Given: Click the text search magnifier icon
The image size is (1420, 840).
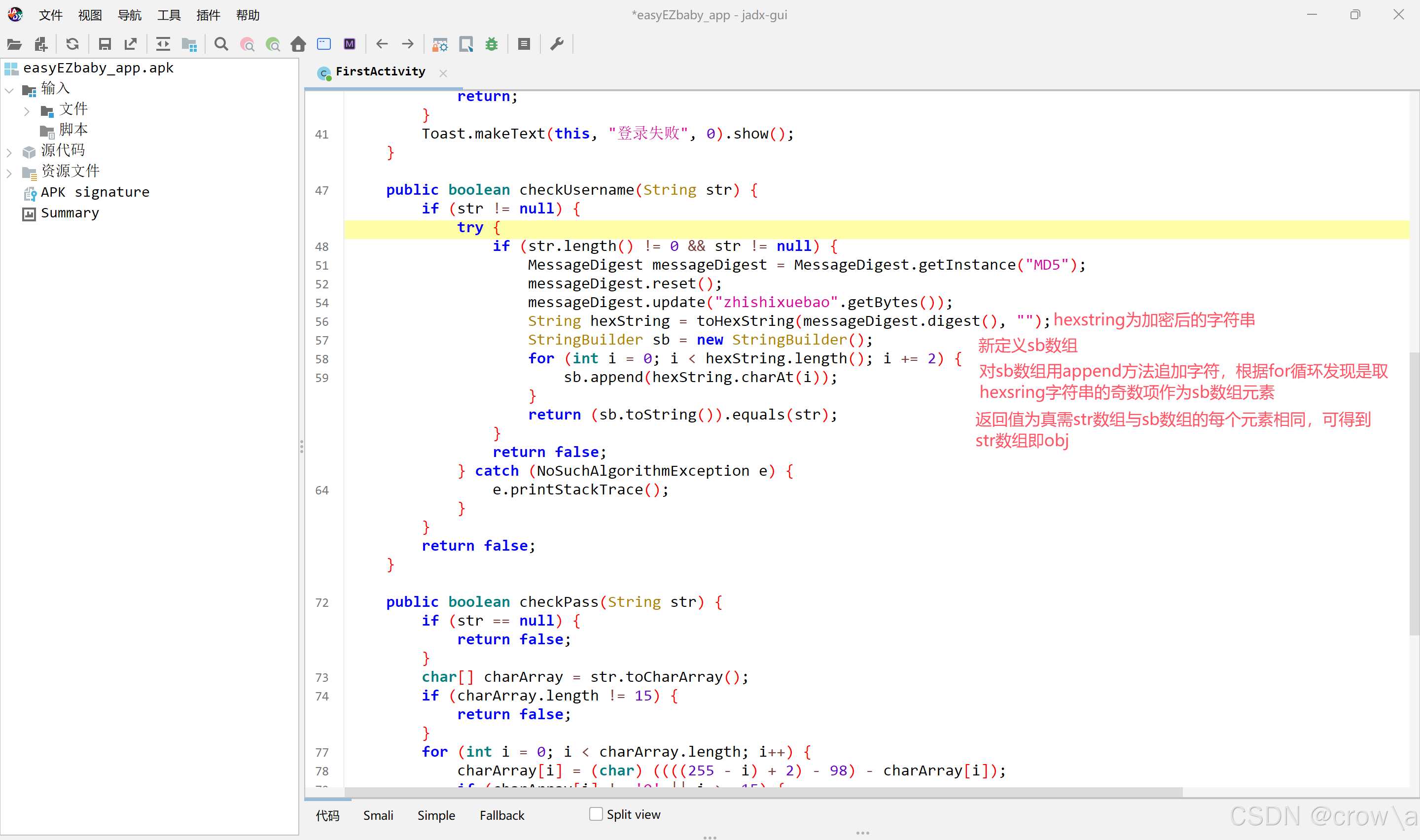Looking at the screenshot, I should point(221,44).
